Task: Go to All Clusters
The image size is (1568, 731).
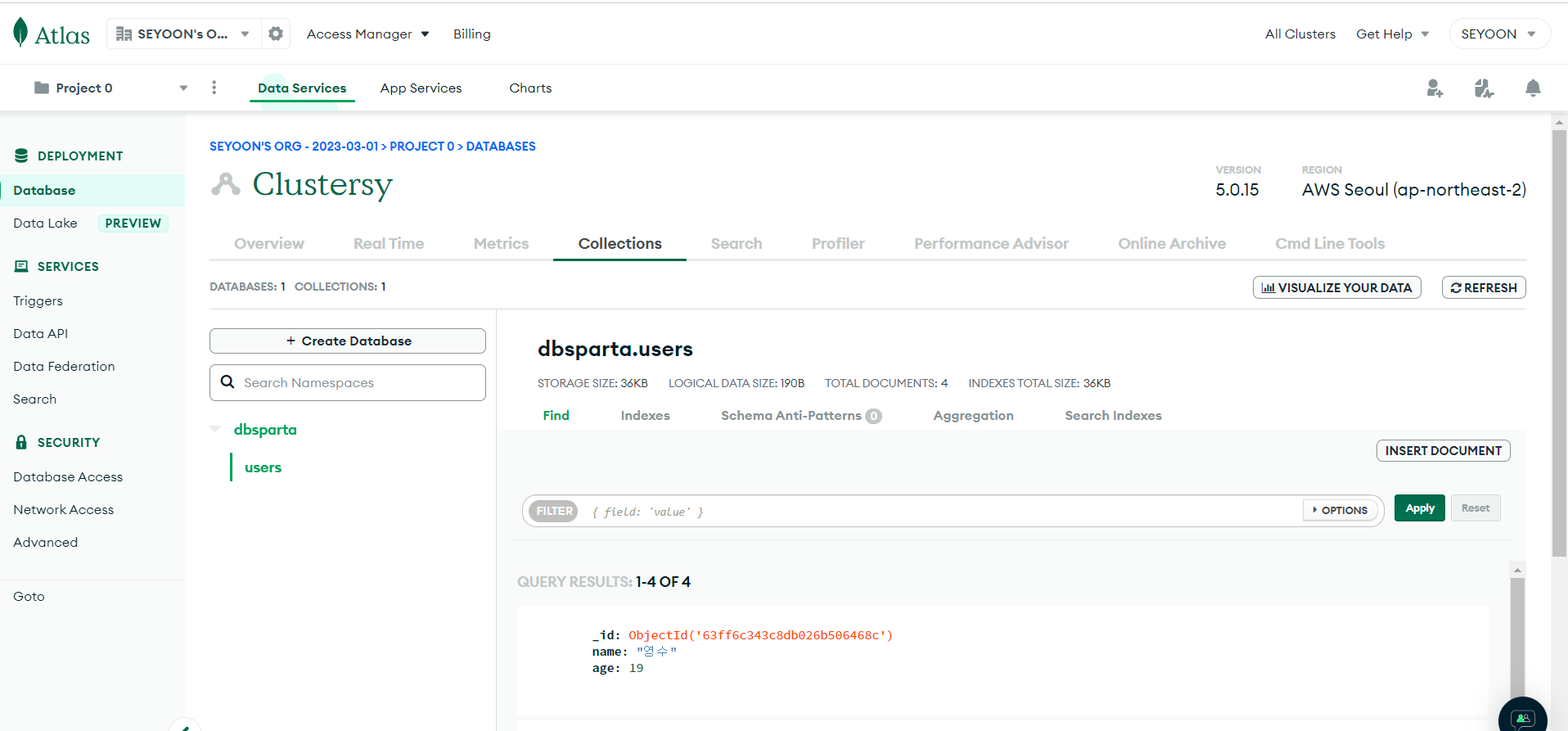Action: point(1300,34)
